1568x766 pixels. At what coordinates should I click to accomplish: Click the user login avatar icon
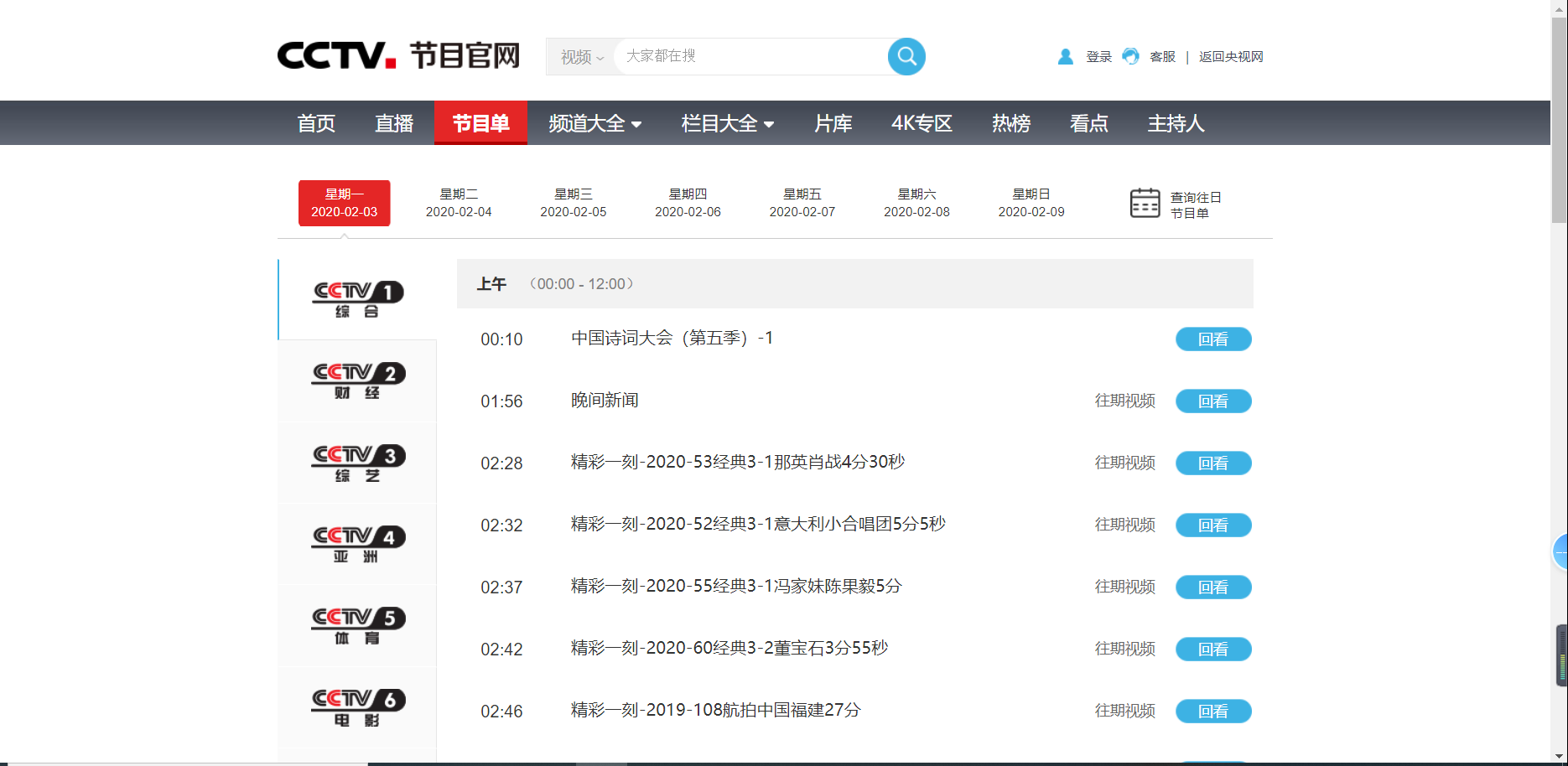click(1066, 56)
